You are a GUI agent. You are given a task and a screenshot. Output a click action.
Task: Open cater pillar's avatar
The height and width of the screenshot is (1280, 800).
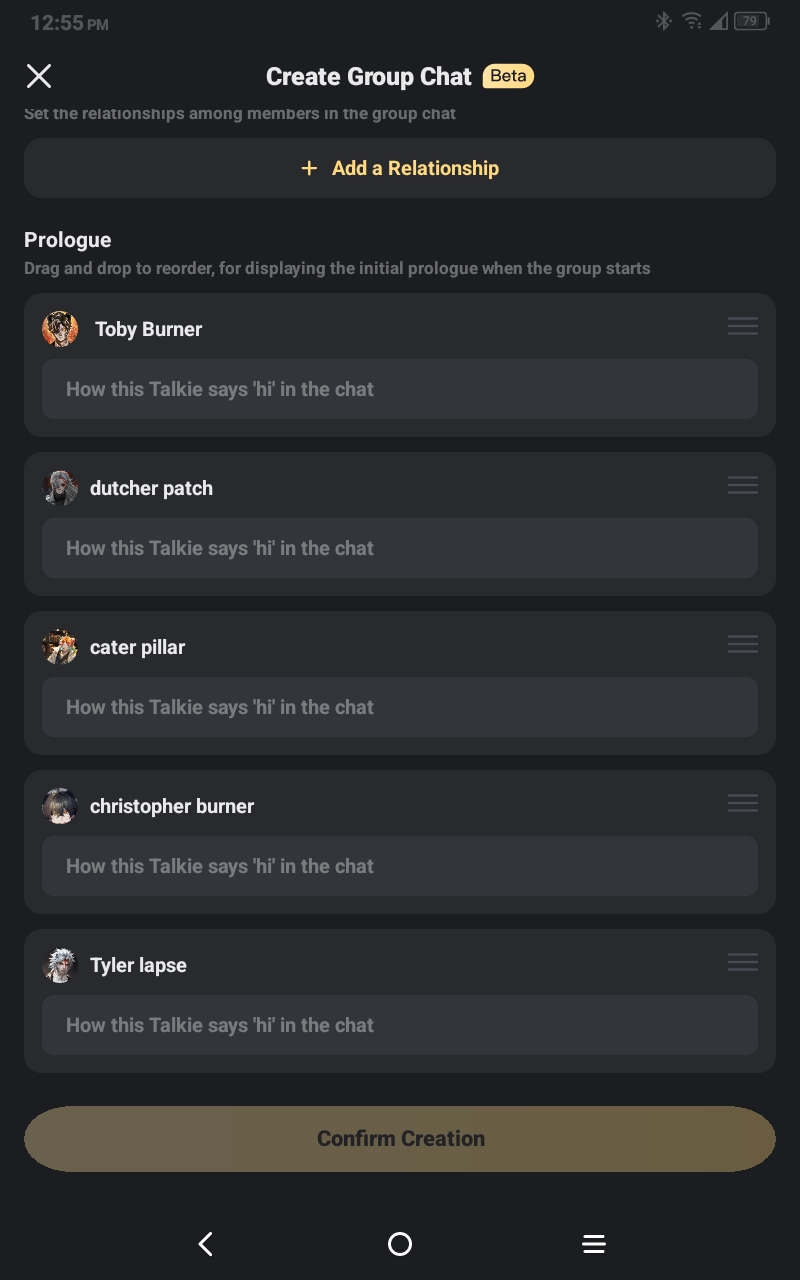(60, 647)
